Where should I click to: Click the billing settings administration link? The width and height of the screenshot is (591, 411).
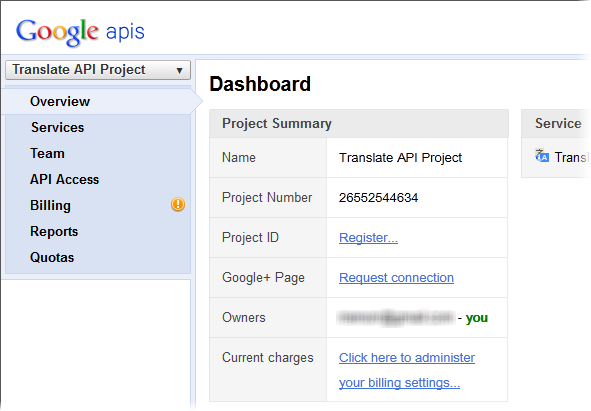click(x=407, y=370)
